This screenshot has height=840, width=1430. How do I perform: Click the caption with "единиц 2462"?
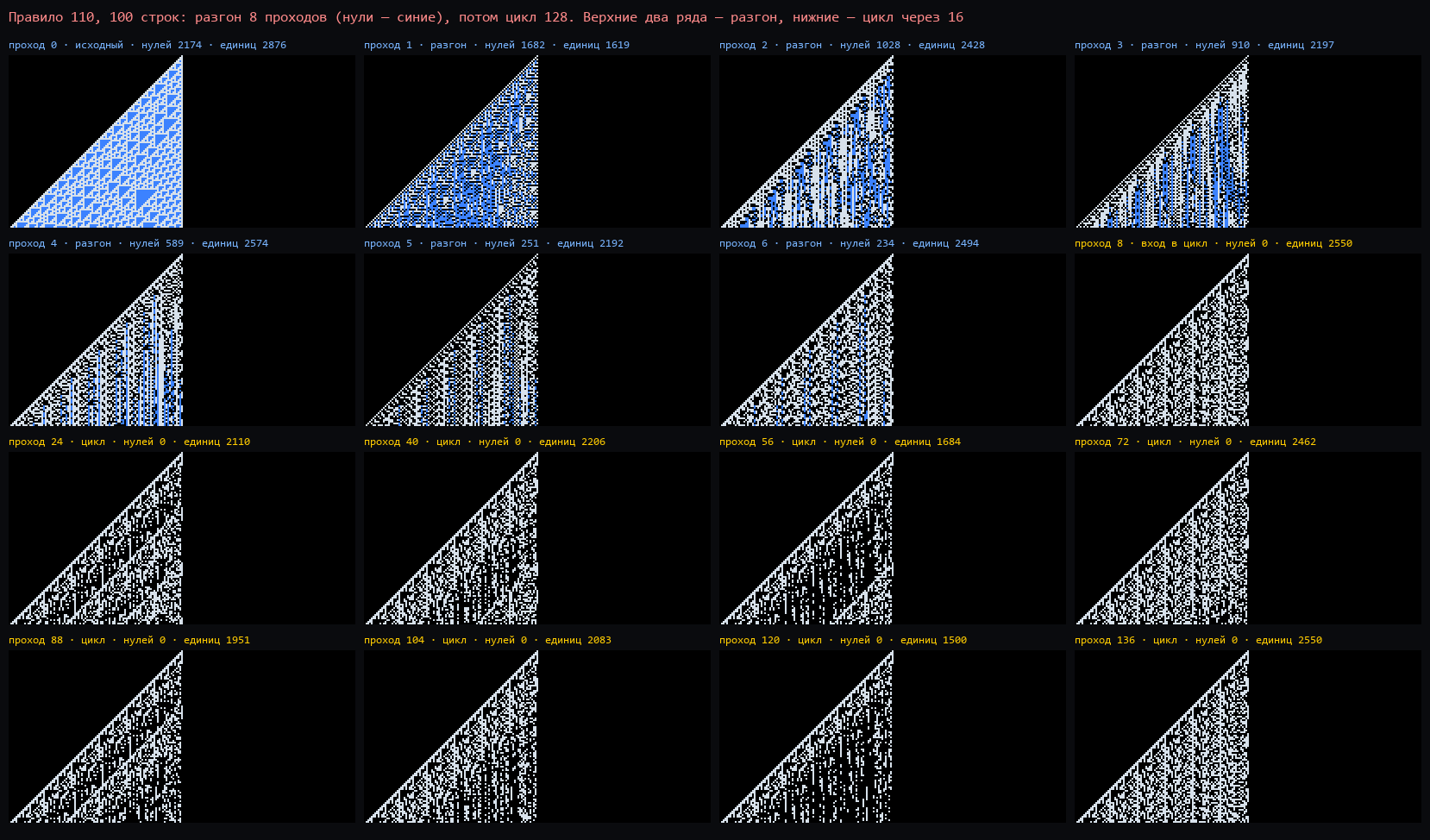[1195, 442]
